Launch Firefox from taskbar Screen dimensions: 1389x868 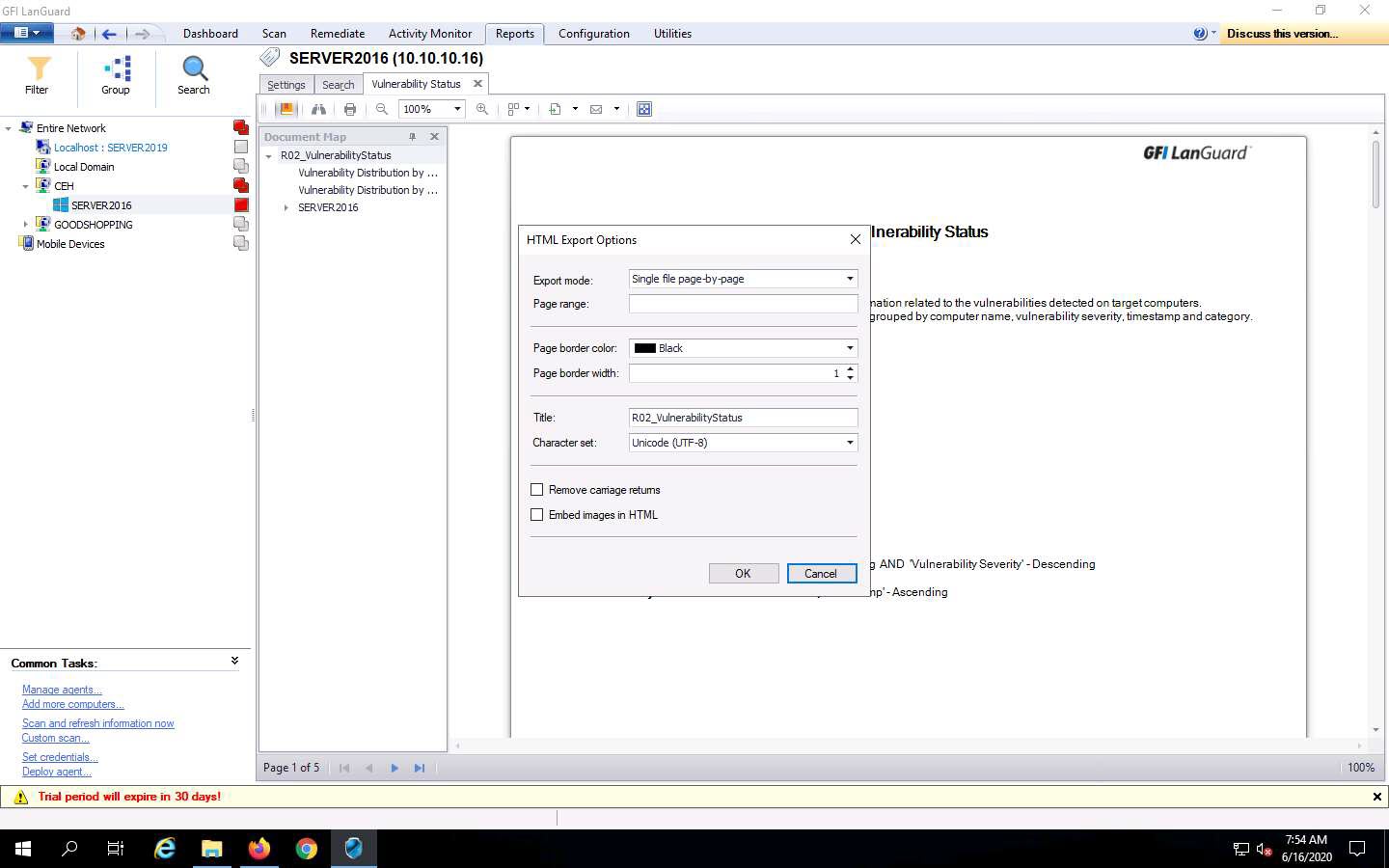tap(259, 849)
